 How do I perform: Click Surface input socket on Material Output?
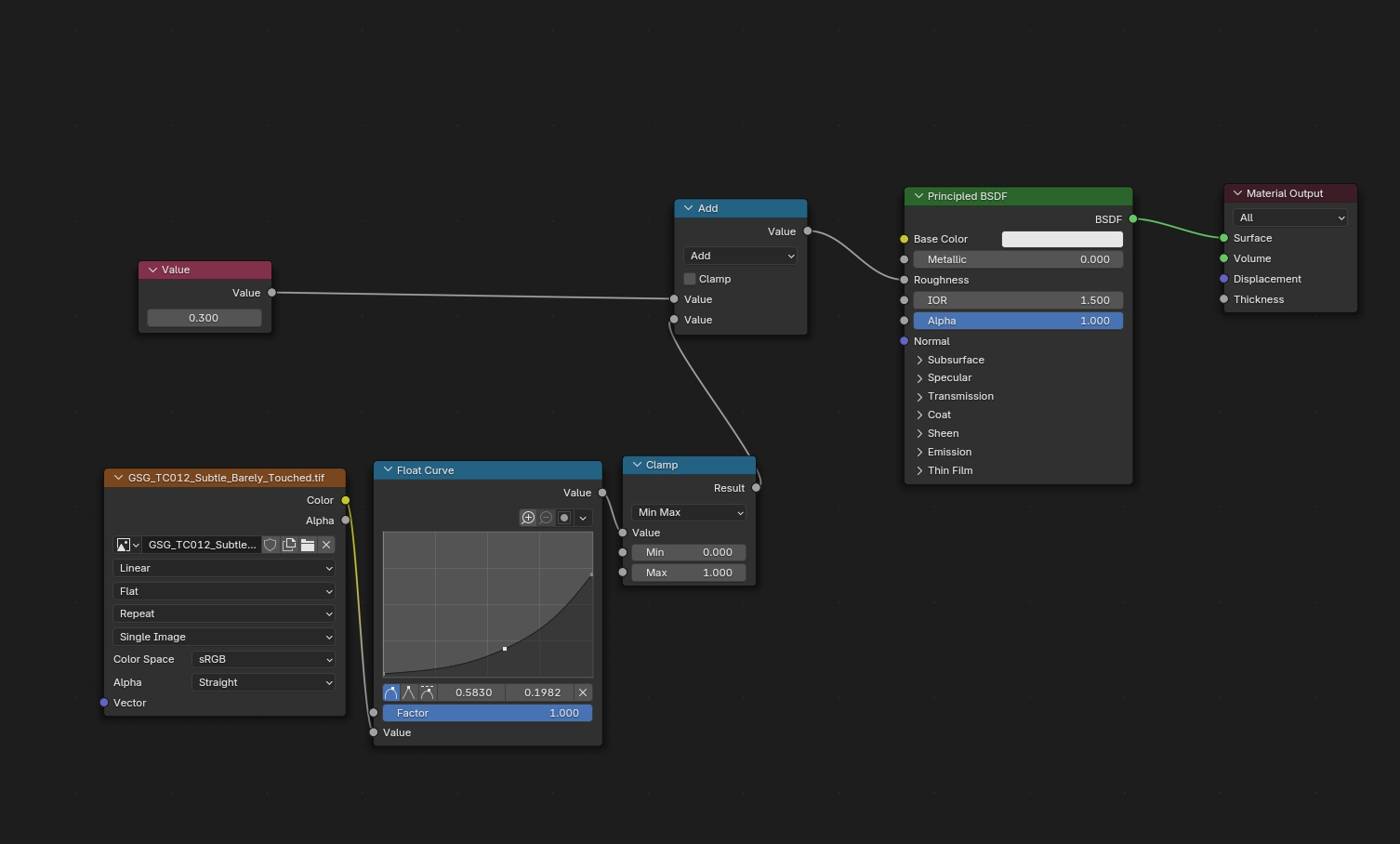[x=1224, y=238]
